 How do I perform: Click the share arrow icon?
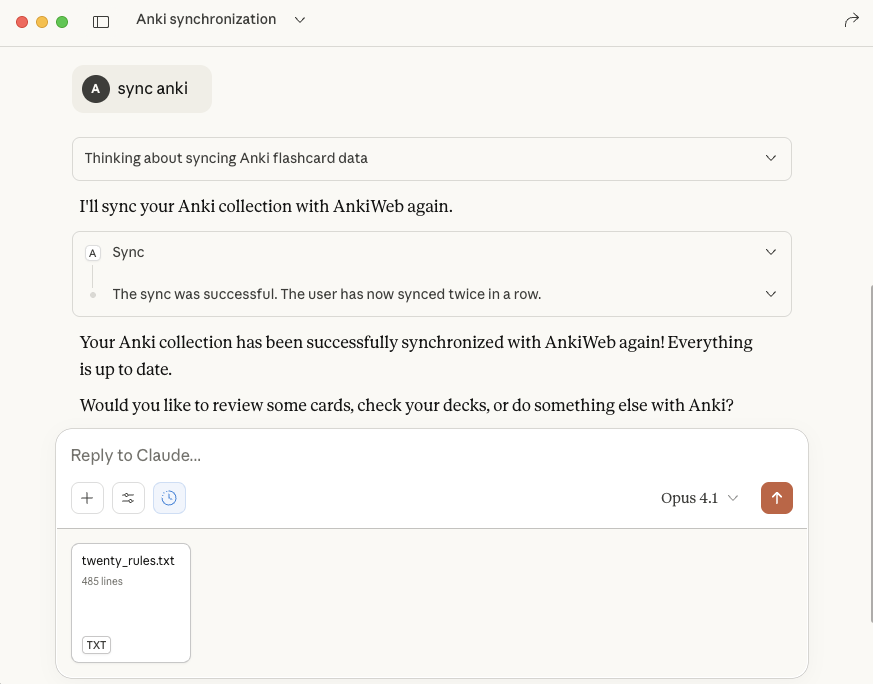point(851,20)
